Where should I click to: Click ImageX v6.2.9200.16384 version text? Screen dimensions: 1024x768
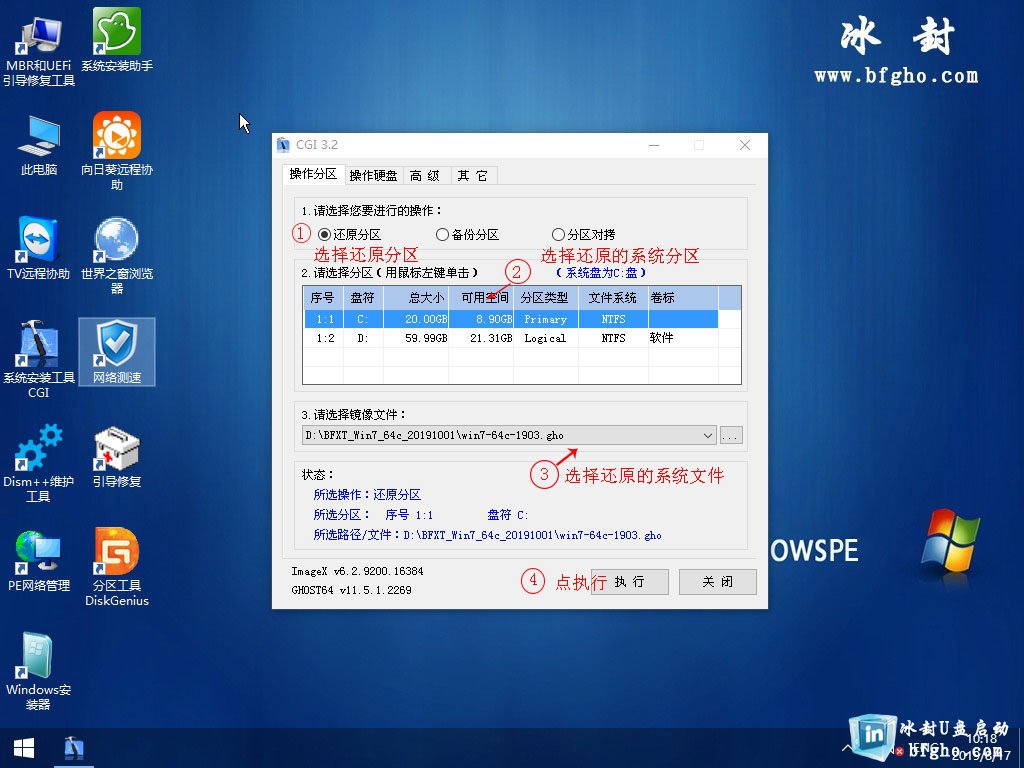pyautogui.click(x=357, y=571)
